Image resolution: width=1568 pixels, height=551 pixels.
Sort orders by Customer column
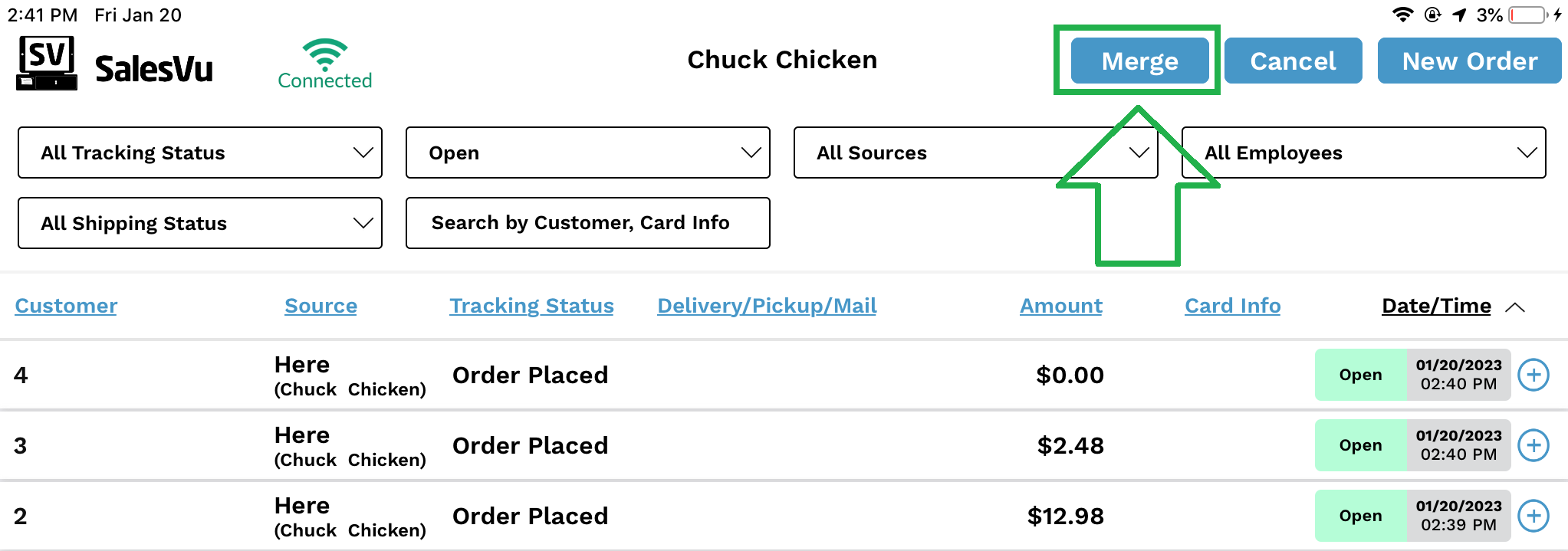click(66, 306)
